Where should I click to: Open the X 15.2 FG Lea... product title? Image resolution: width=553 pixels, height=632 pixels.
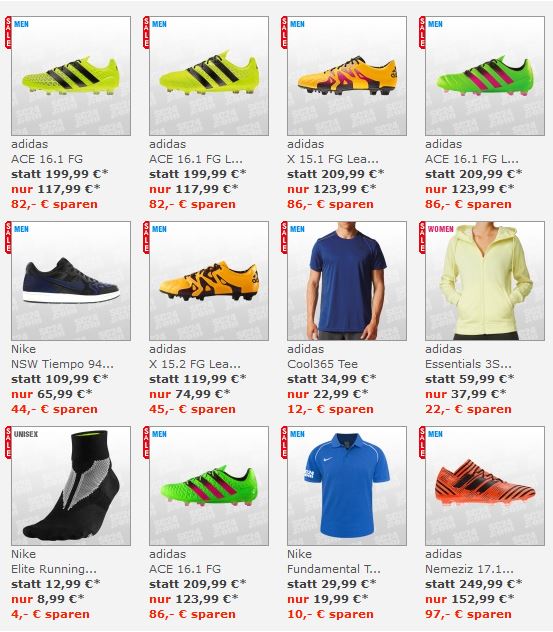point(195,364)
